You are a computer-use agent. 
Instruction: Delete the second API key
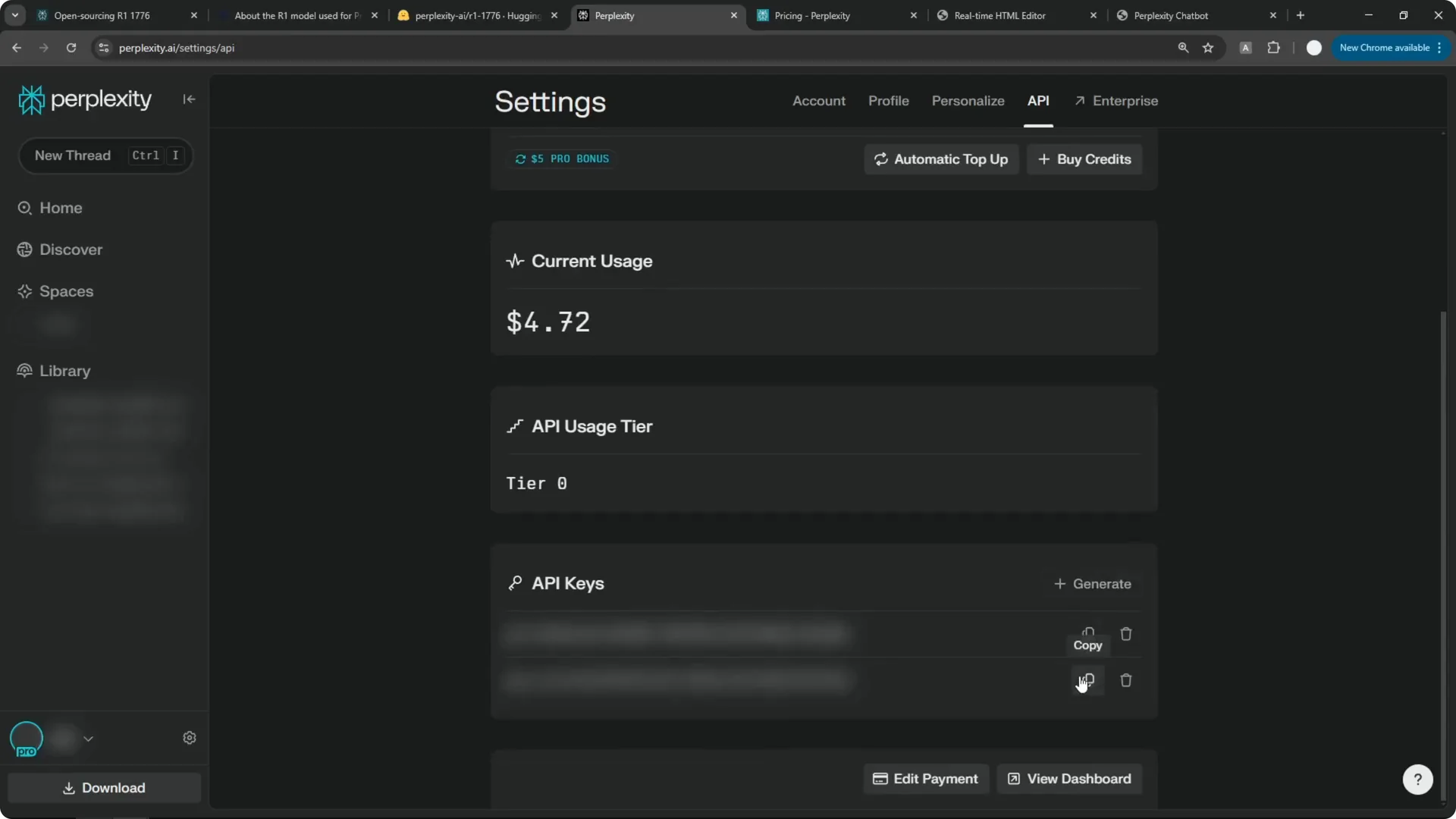pos(1125,680)
